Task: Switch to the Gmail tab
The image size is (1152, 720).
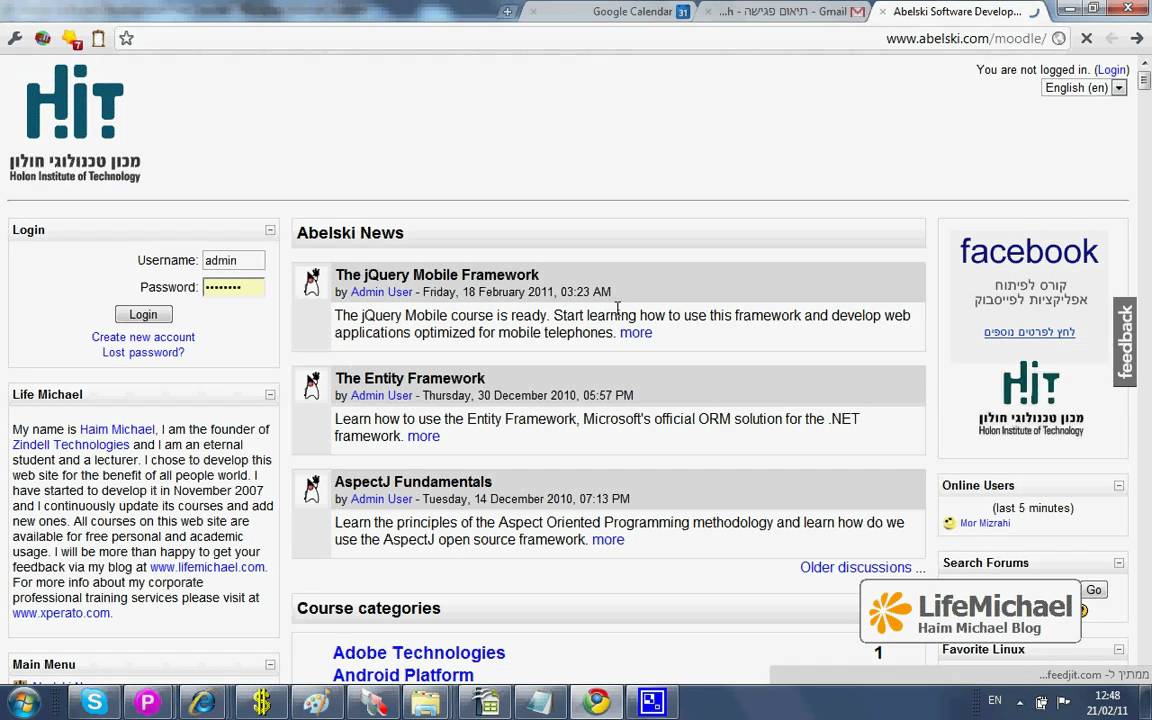Action: point(785,12)
